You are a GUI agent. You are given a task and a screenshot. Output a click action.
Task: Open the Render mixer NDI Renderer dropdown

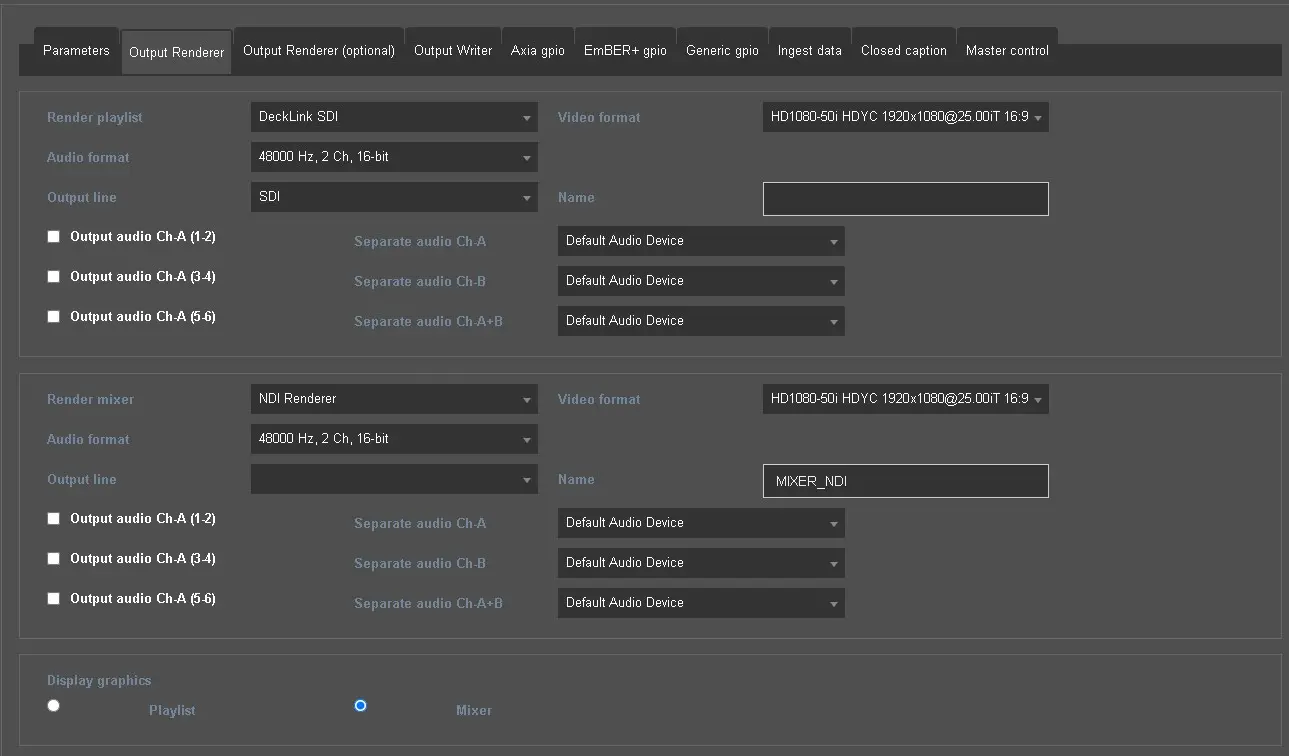pos(393,399)
